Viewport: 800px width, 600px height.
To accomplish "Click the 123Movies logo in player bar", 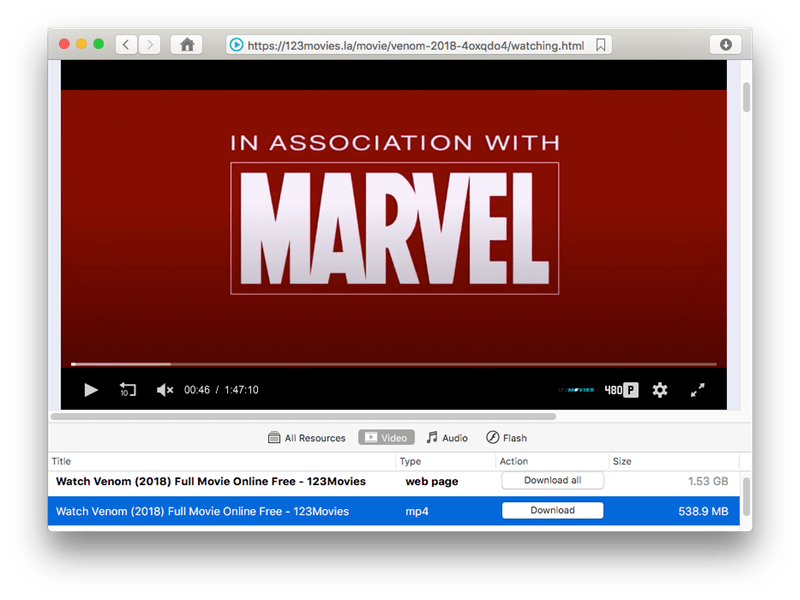I will (x=576, y=390).
